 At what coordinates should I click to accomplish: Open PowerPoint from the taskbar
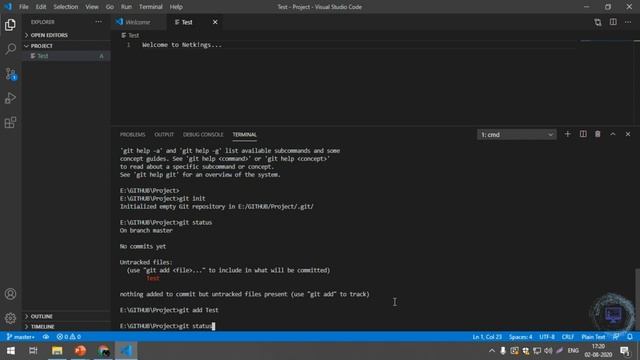pos(80,351)
